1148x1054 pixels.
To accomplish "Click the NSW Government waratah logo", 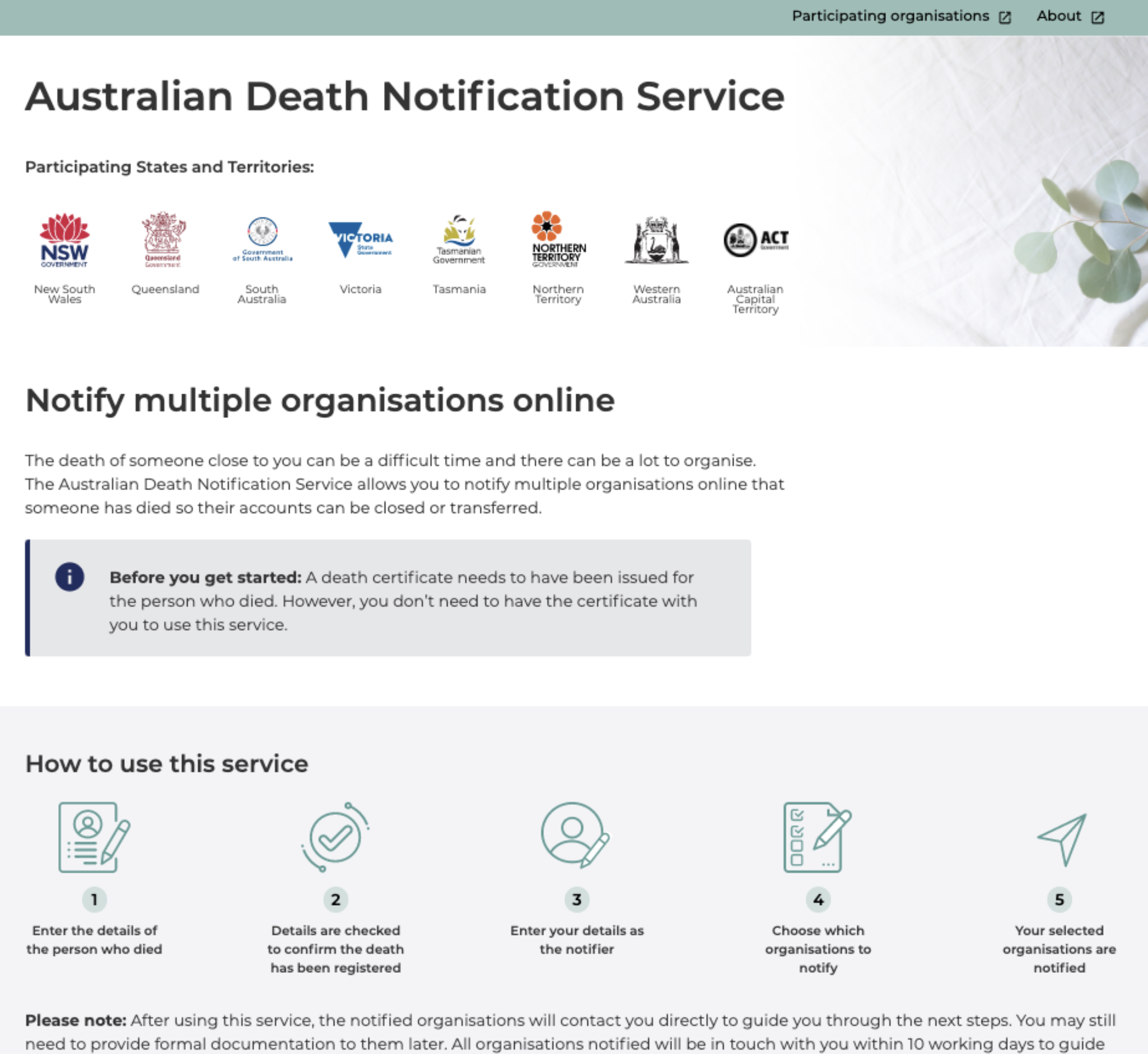I will [x=64, y=240].
